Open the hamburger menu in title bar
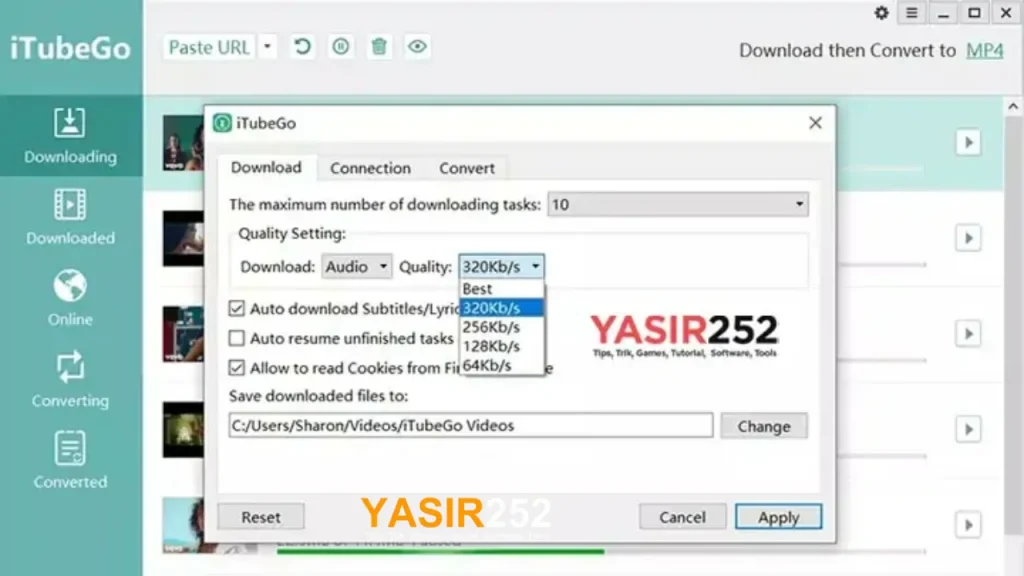 pos(912,13)
